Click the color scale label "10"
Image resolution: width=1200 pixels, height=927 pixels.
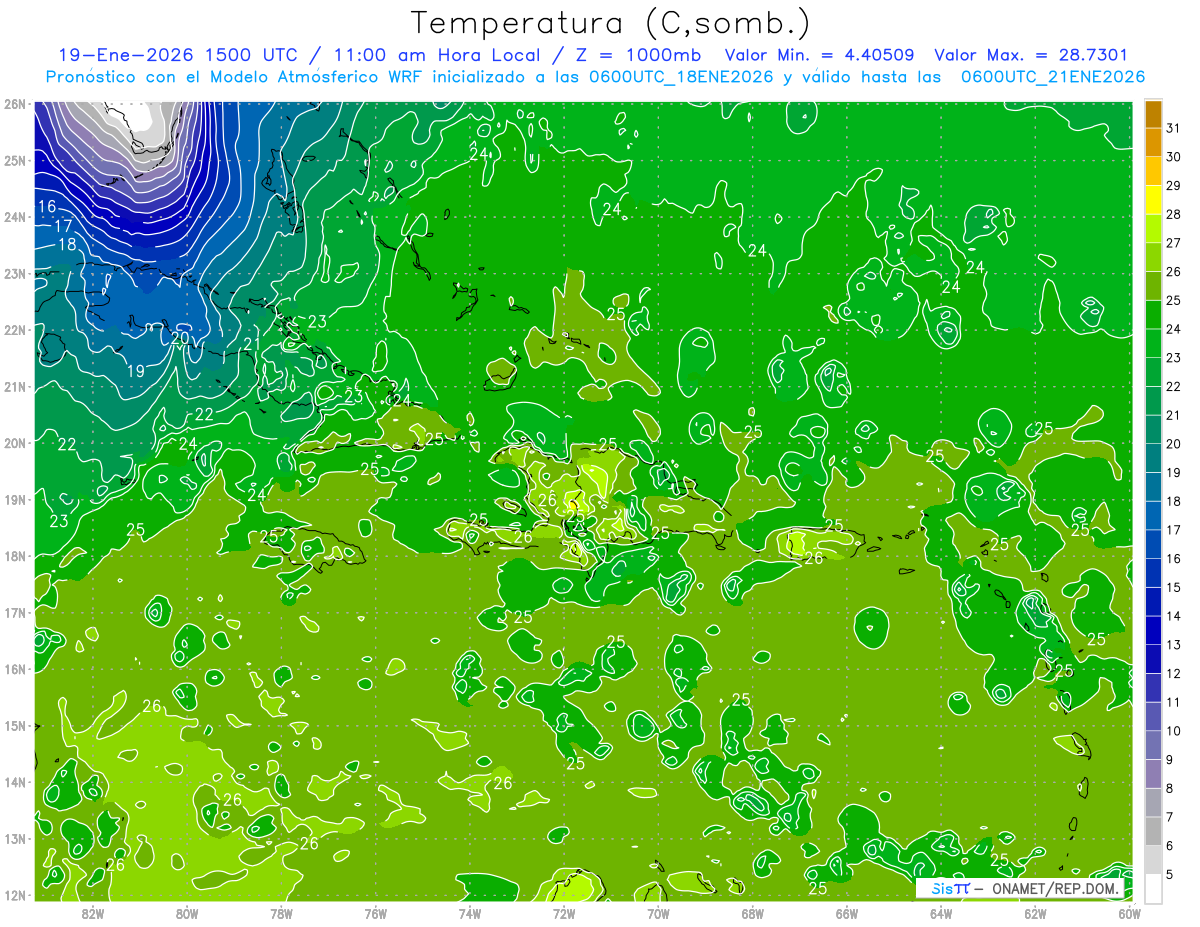click(x=1173, y=730)
